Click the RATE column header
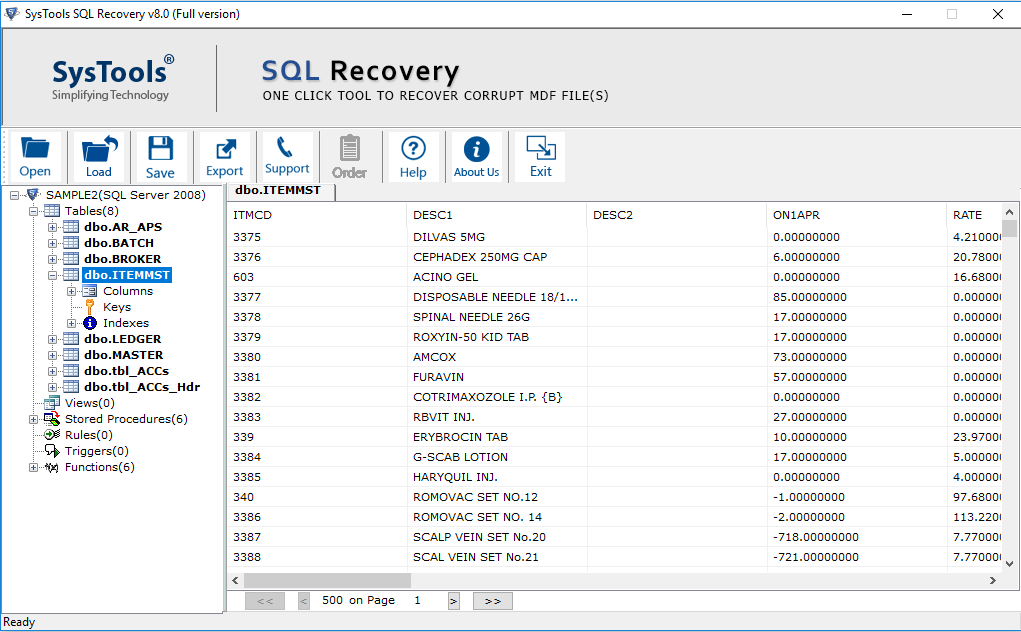Screen dimensions: 1021x632 pos(974,215)
